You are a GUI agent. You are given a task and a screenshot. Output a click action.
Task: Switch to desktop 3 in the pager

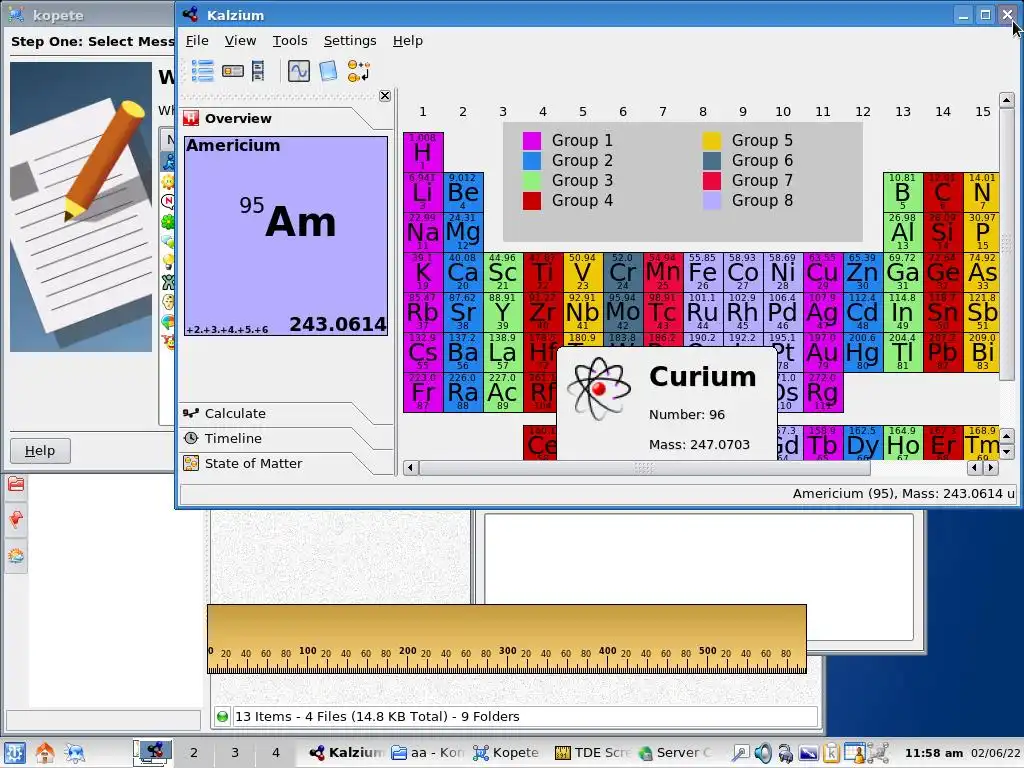coord(234,752)
